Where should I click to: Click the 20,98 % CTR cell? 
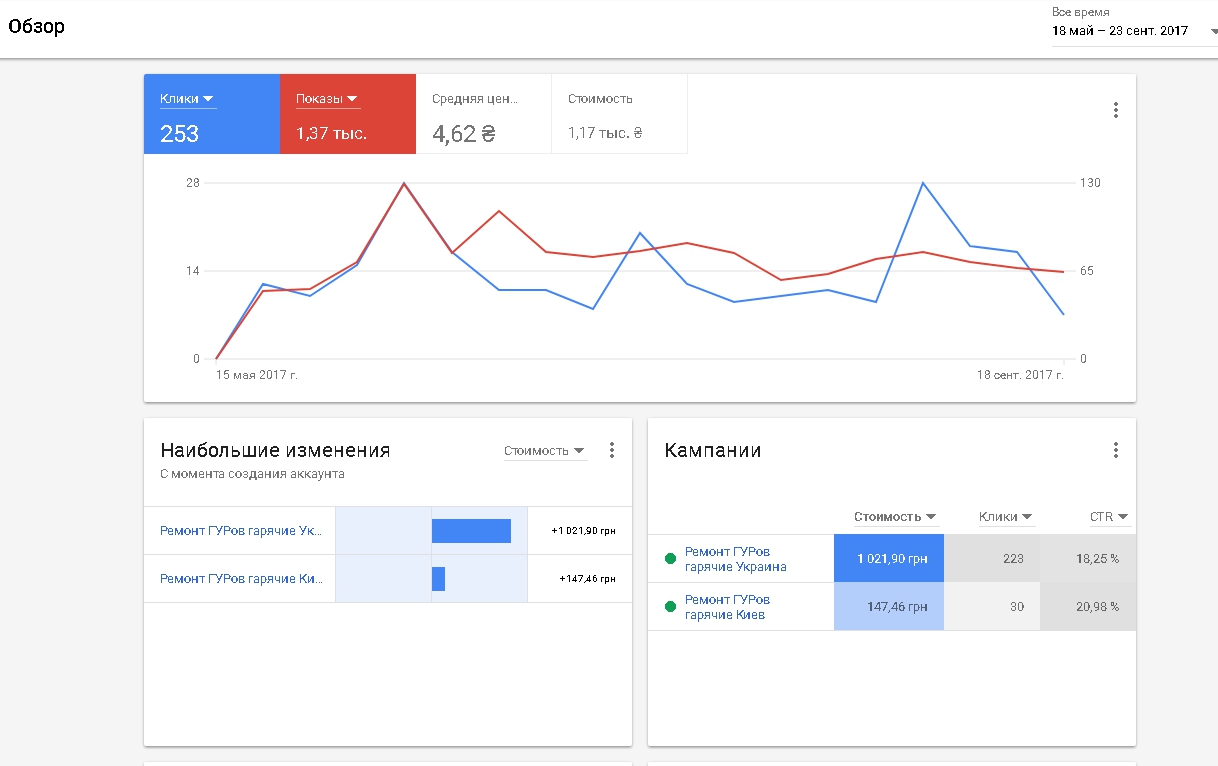[x=1088, y=607]
